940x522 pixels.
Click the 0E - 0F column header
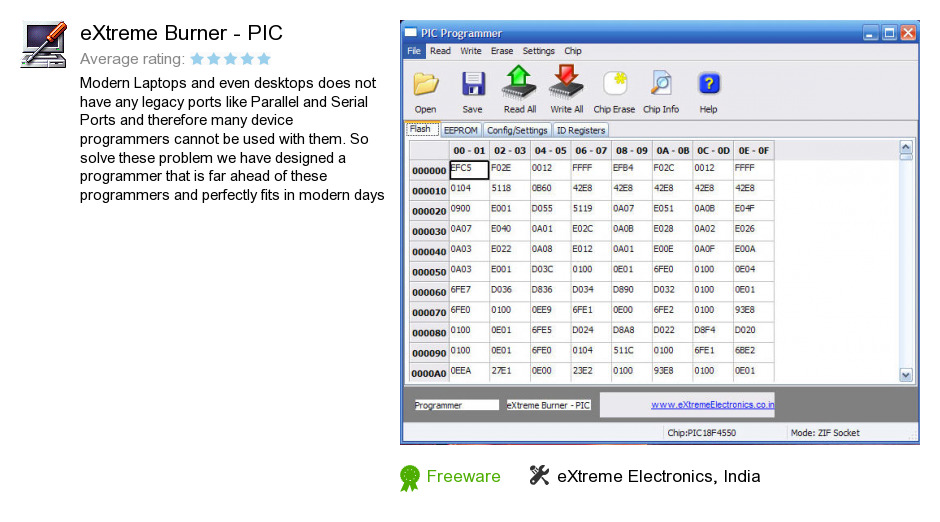(x=754, y=150)
